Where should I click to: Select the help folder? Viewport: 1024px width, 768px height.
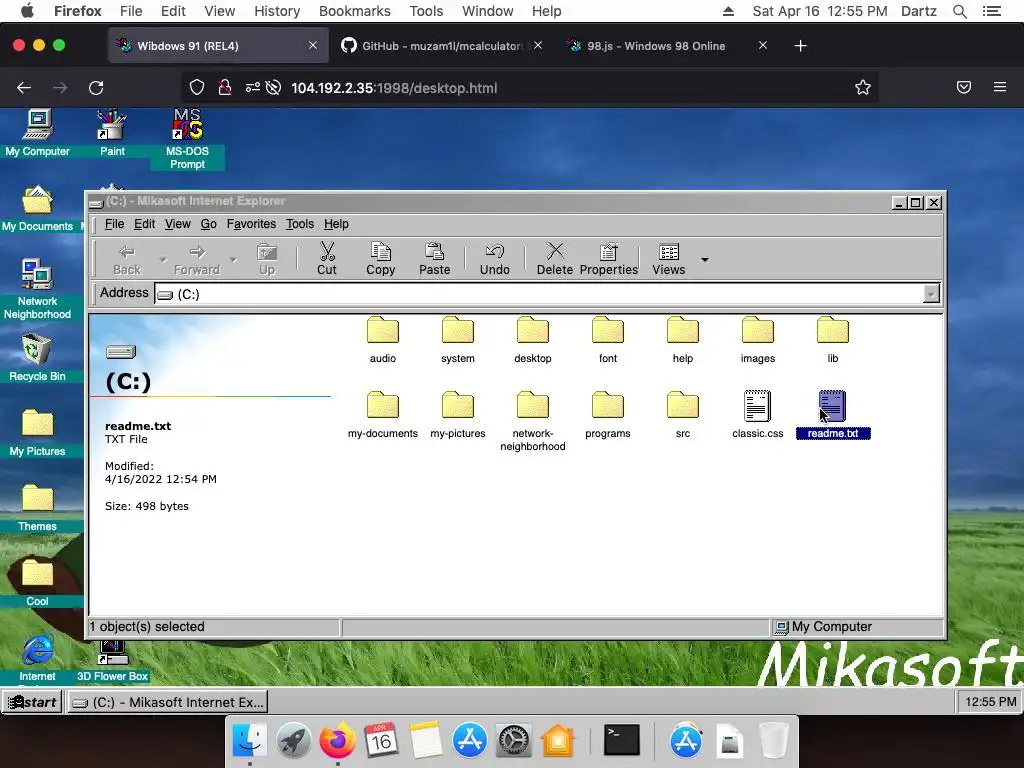[683, 340]
